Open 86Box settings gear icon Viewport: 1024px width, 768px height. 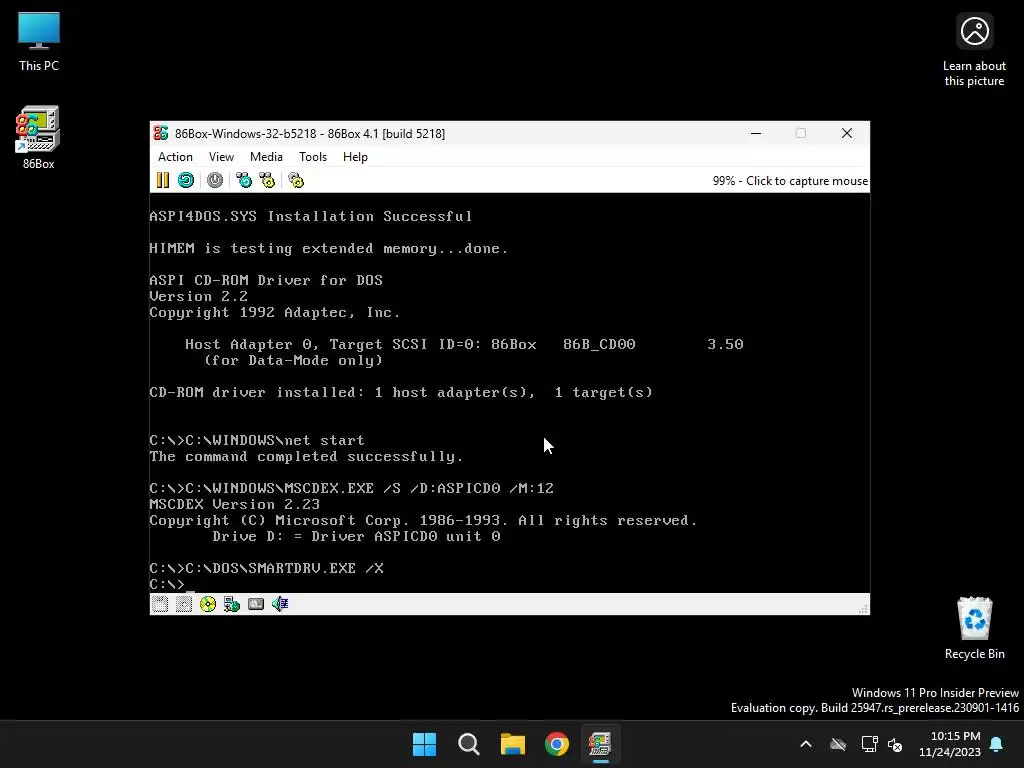point(296,180)
